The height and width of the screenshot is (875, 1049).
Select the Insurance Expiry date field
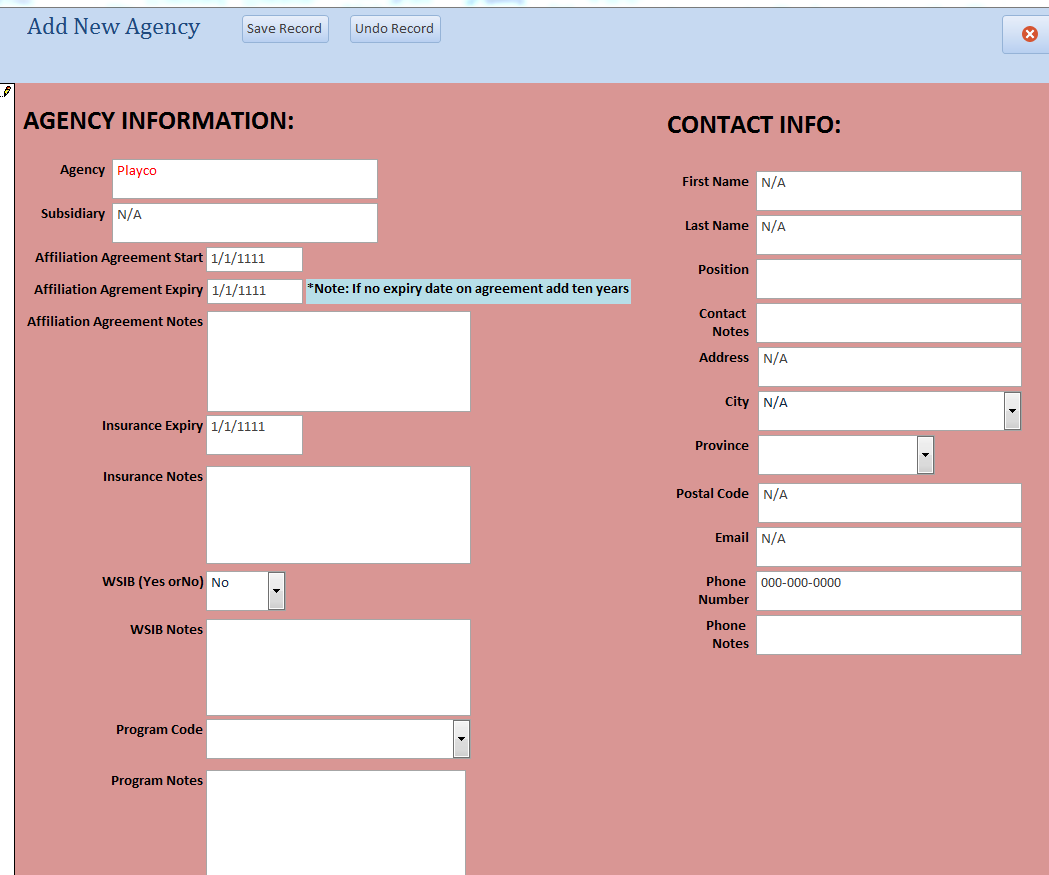[254, 435]
